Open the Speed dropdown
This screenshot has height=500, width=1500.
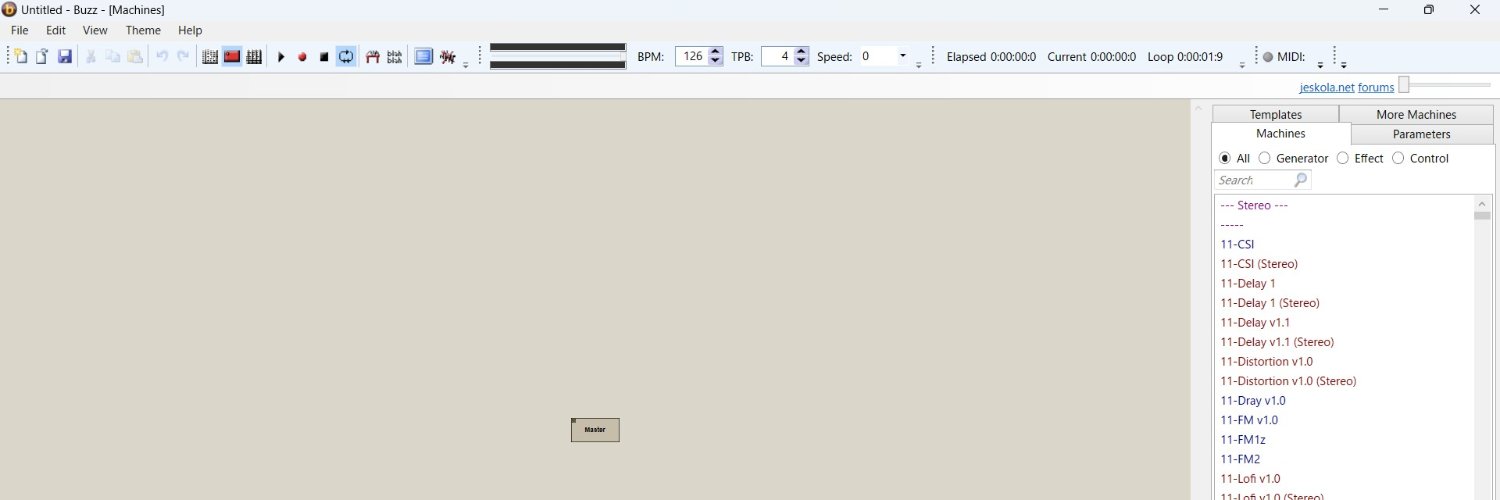[x=903, y=57]
